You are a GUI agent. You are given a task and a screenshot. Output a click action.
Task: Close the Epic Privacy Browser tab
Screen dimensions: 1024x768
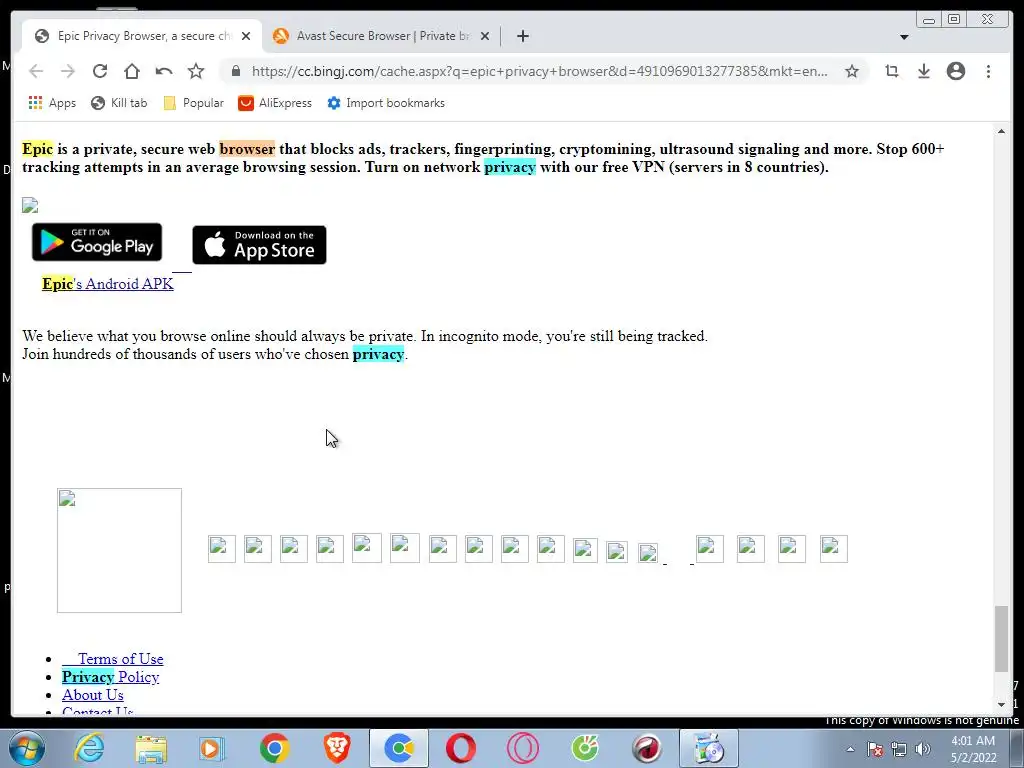click(x=246, y=36)
